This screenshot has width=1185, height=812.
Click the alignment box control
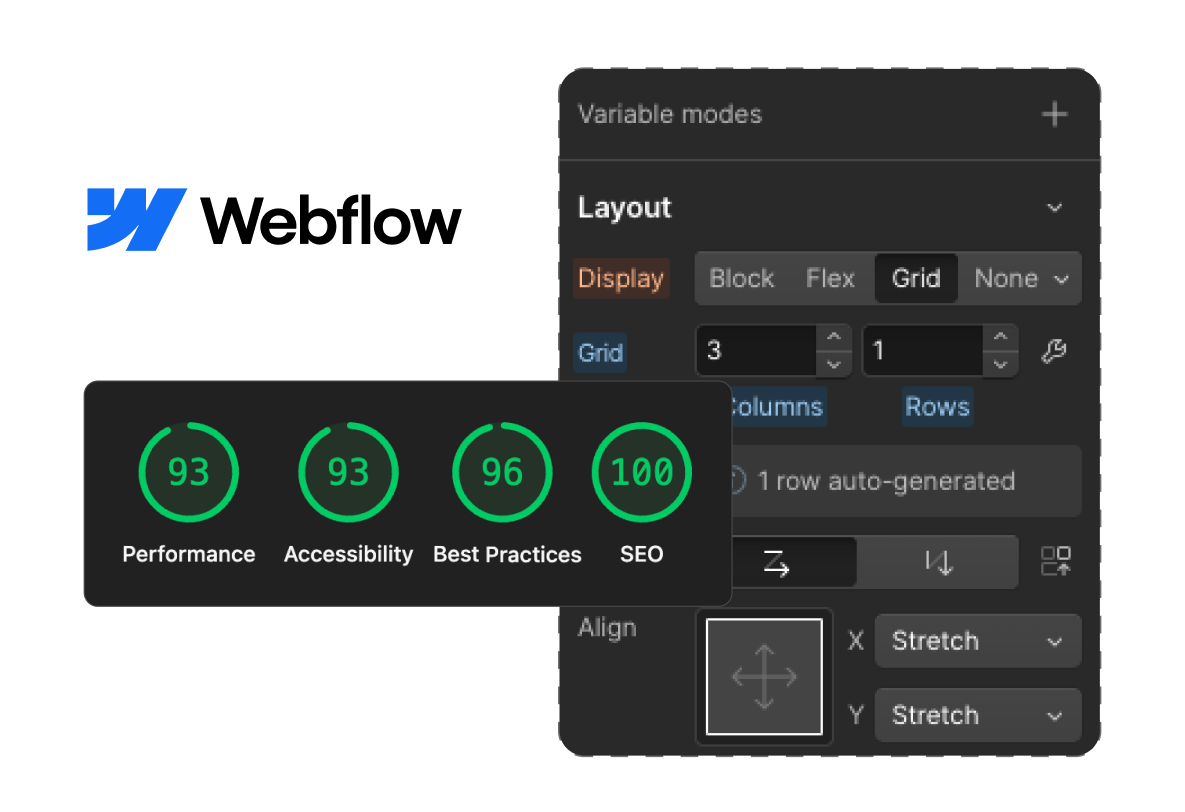[x=764, y=677]
